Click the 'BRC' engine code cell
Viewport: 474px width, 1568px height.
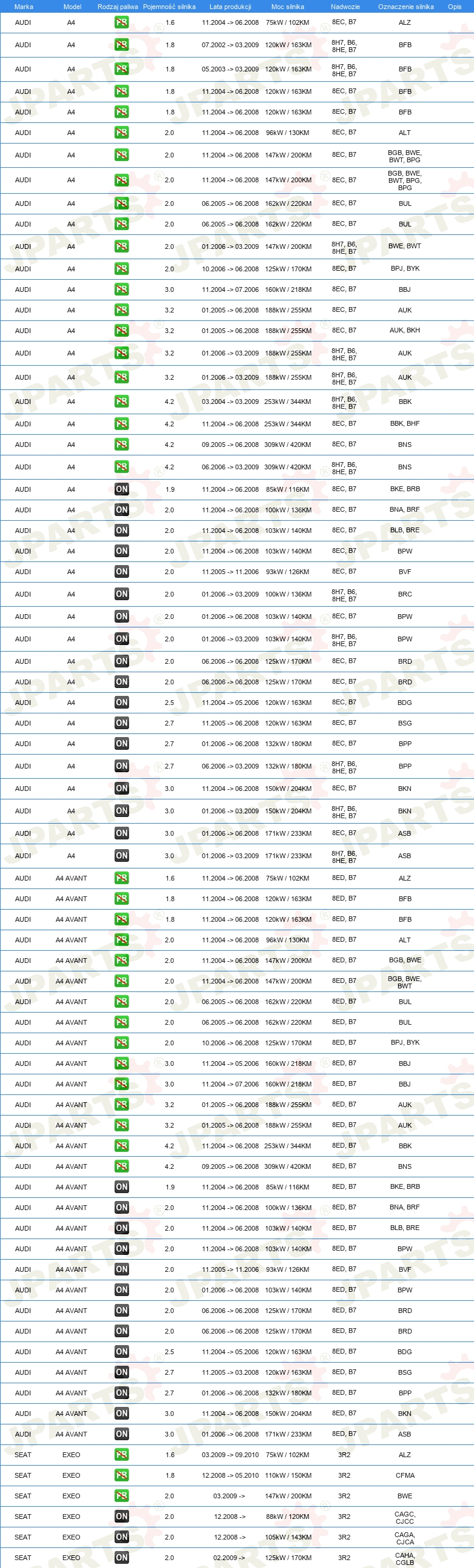click(x=405, y=594)
